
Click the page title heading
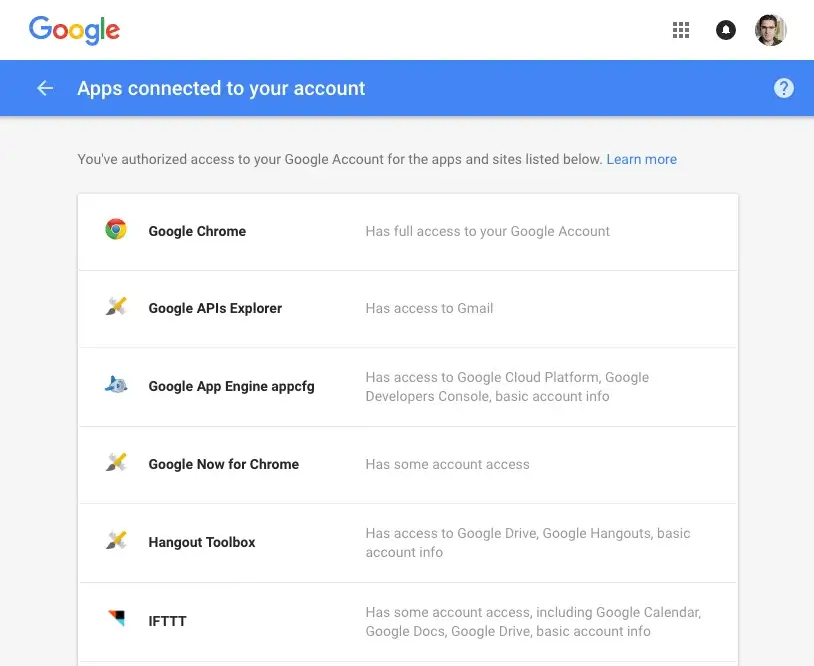coord(221,88)
